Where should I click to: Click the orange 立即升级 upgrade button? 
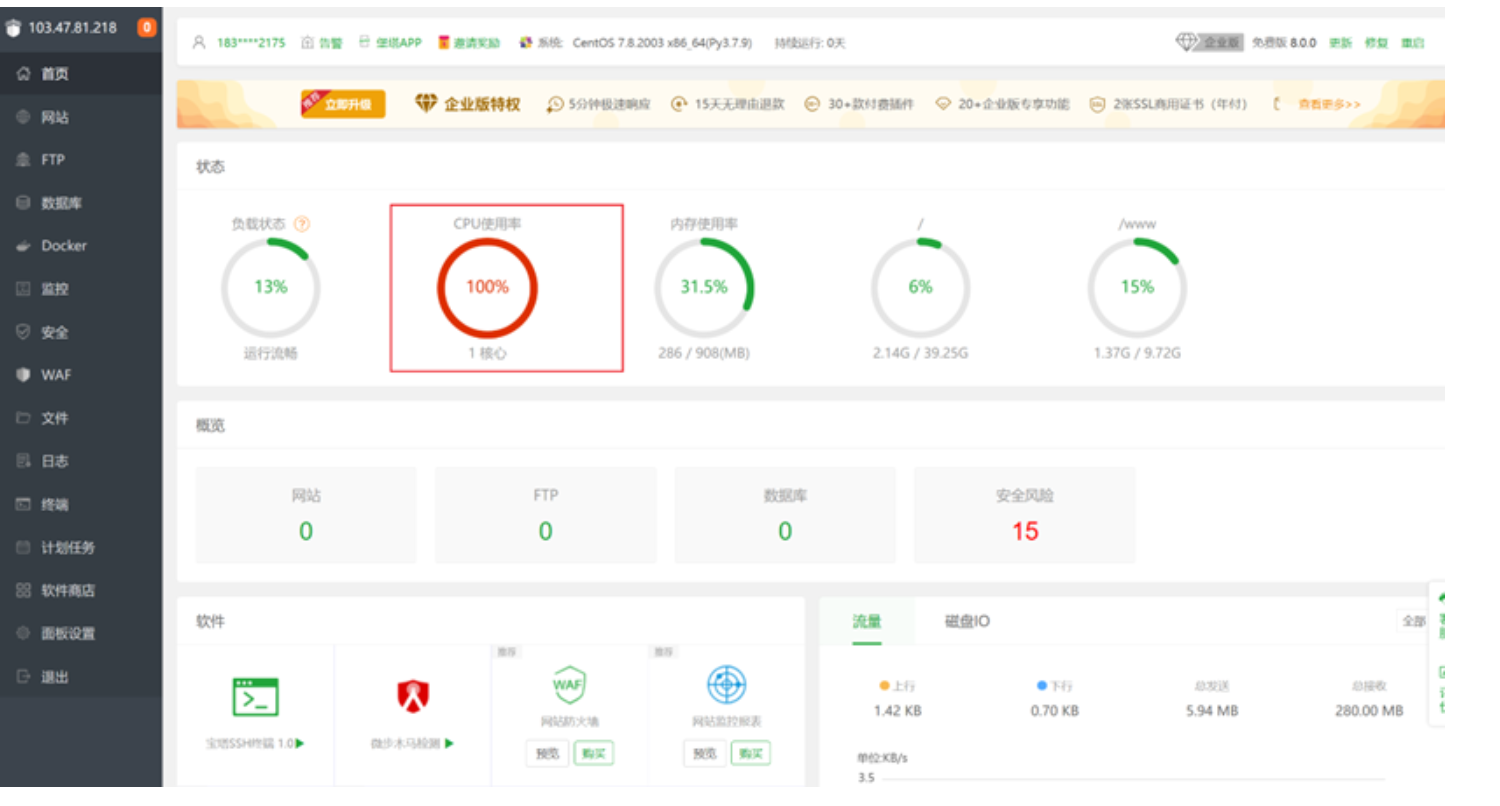point(343,104)
